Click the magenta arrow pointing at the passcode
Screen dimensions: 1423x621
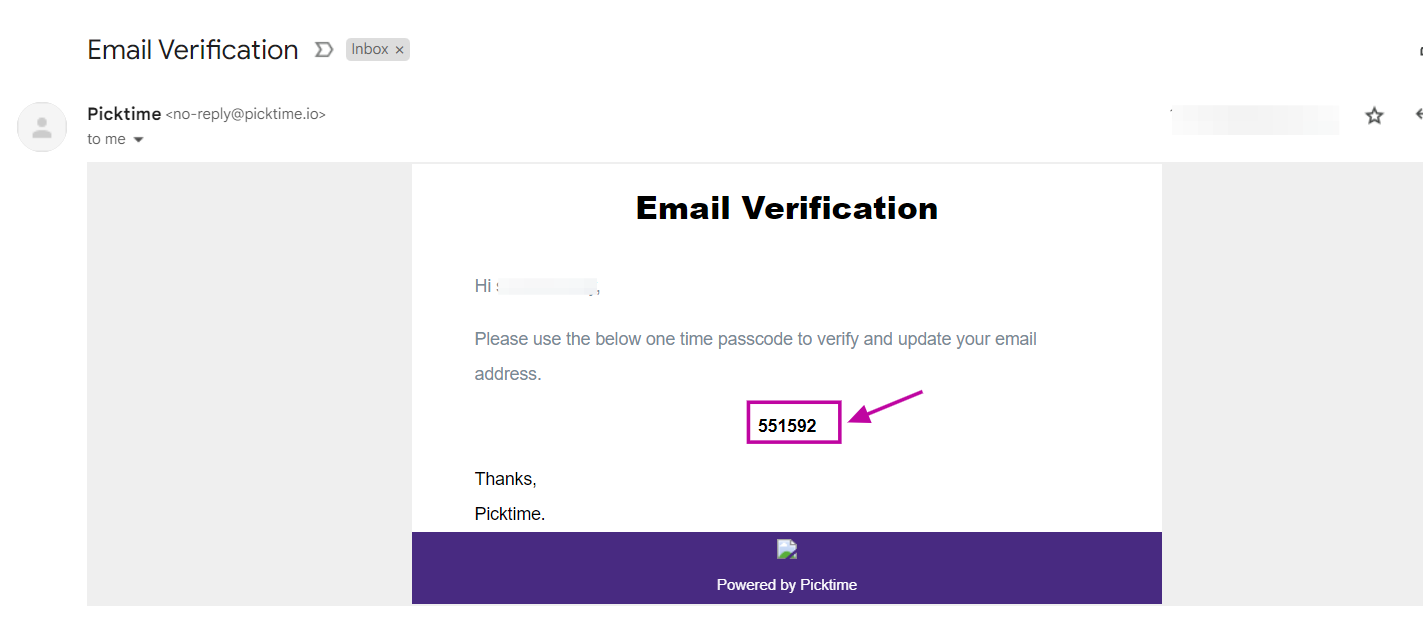coord(885,408)
